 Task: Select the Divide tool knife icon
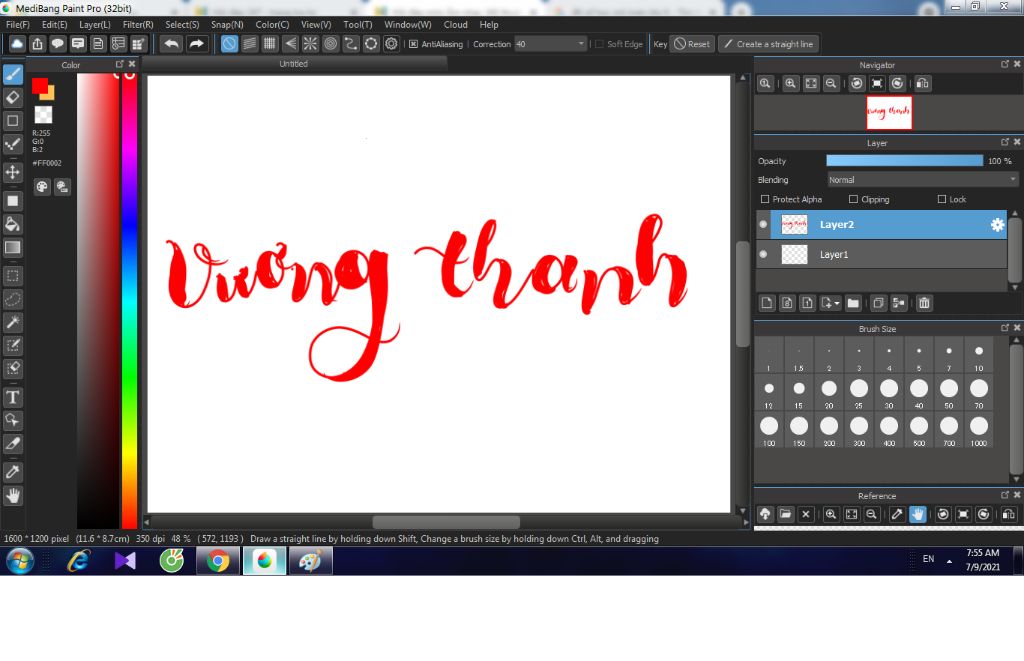point(12,443)
